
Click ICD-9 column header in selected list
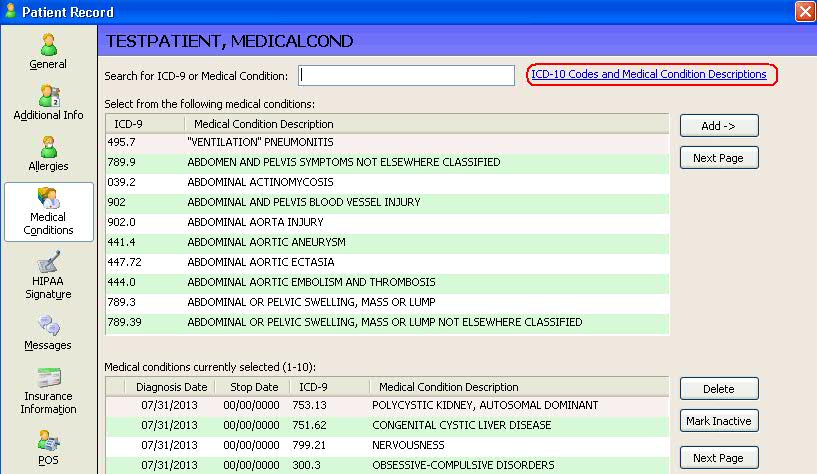[330, 387]
